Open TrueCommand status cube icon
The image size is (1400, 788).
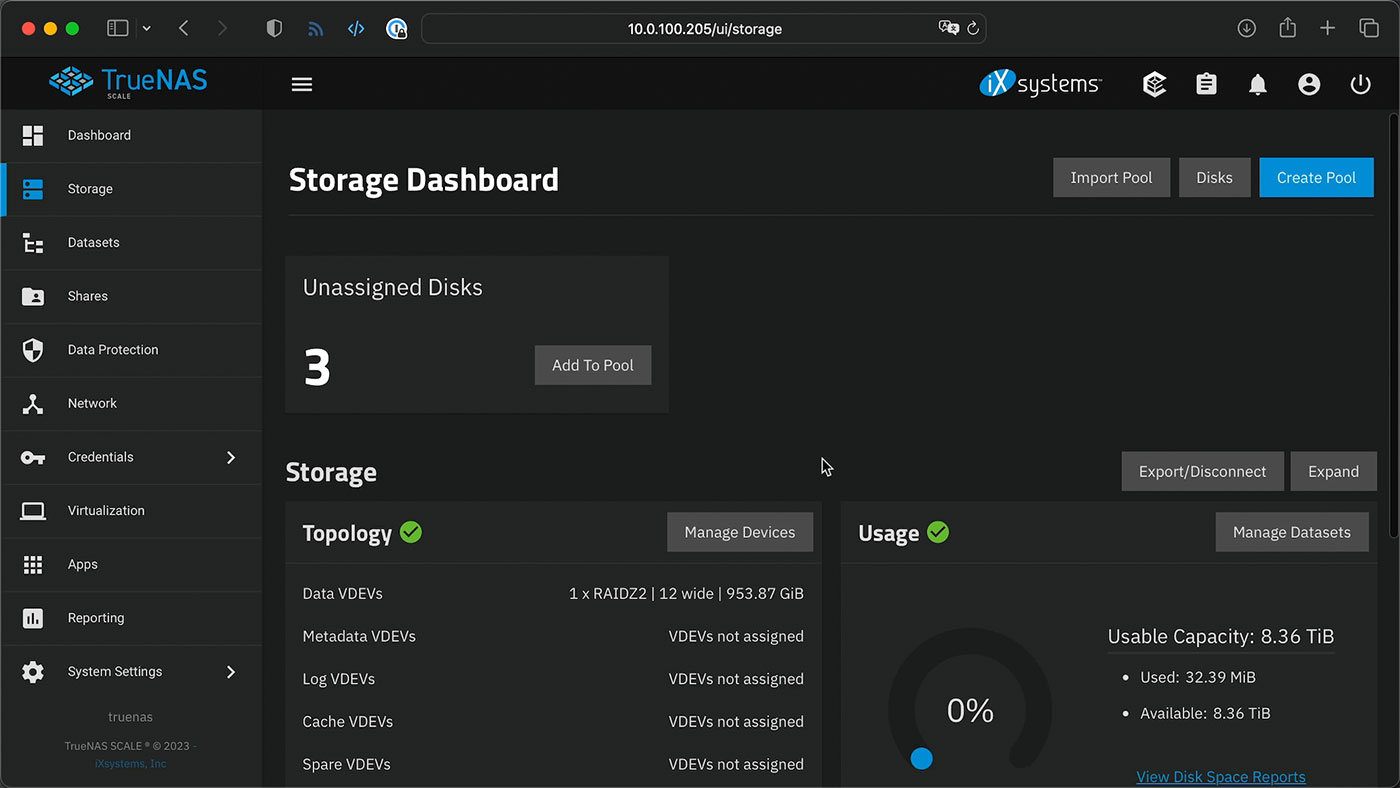pyautogui.click(x=1155, y=85)
